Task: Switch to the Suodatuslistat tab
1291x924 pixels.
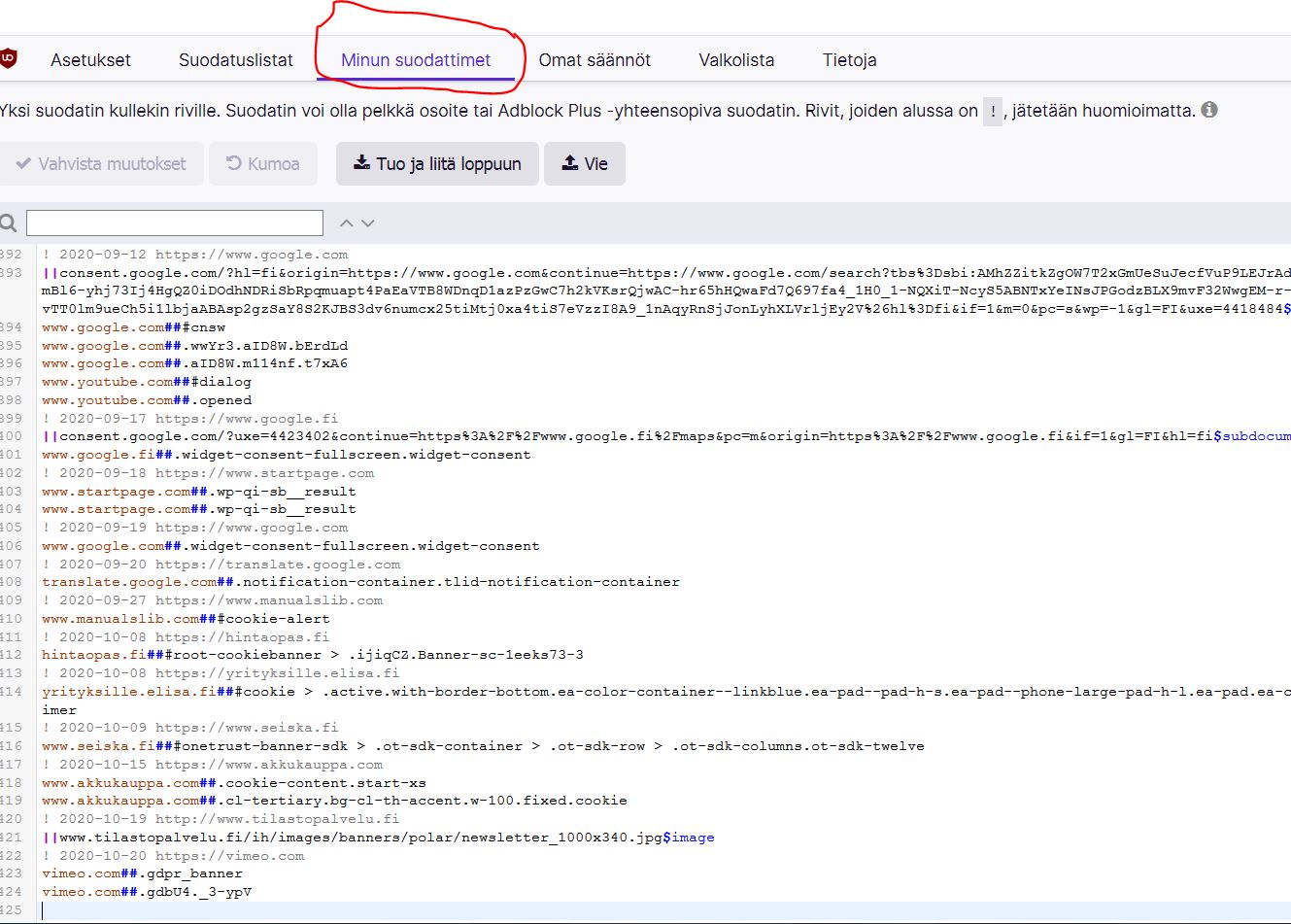Action: [x=236, y=60]
